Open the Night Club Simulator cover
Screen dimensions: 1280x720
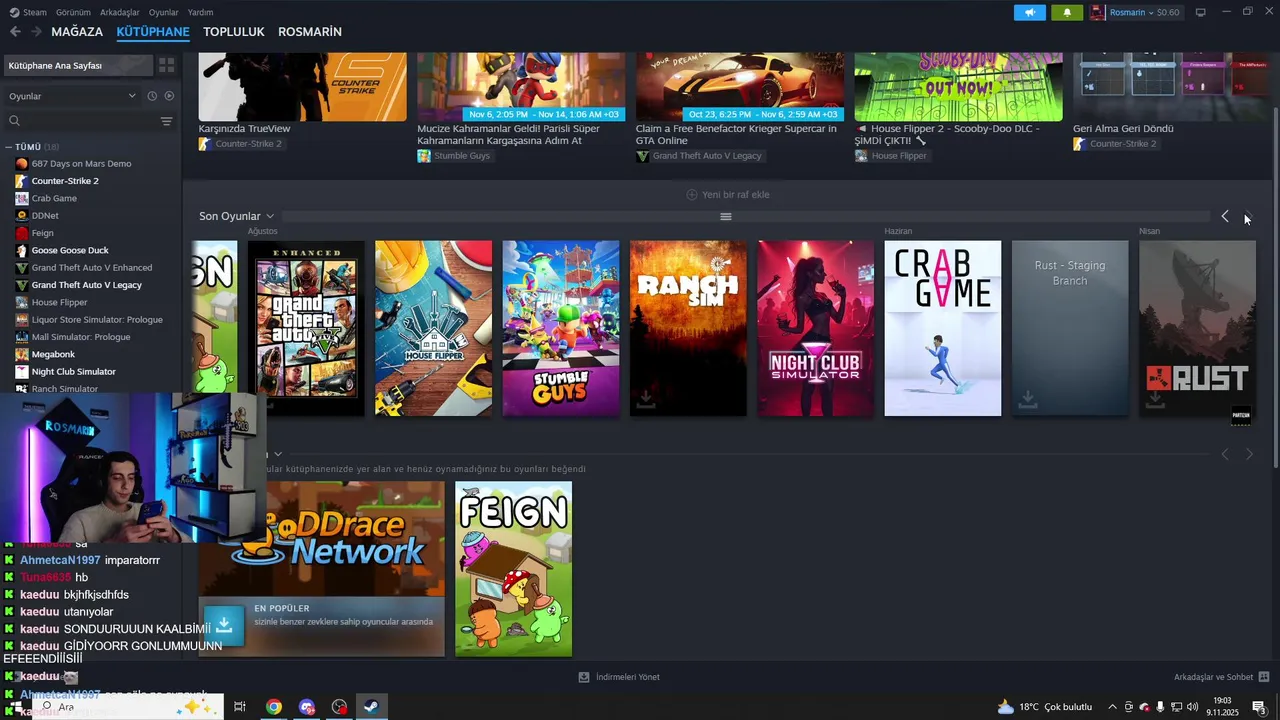click(x=816, y=328)
